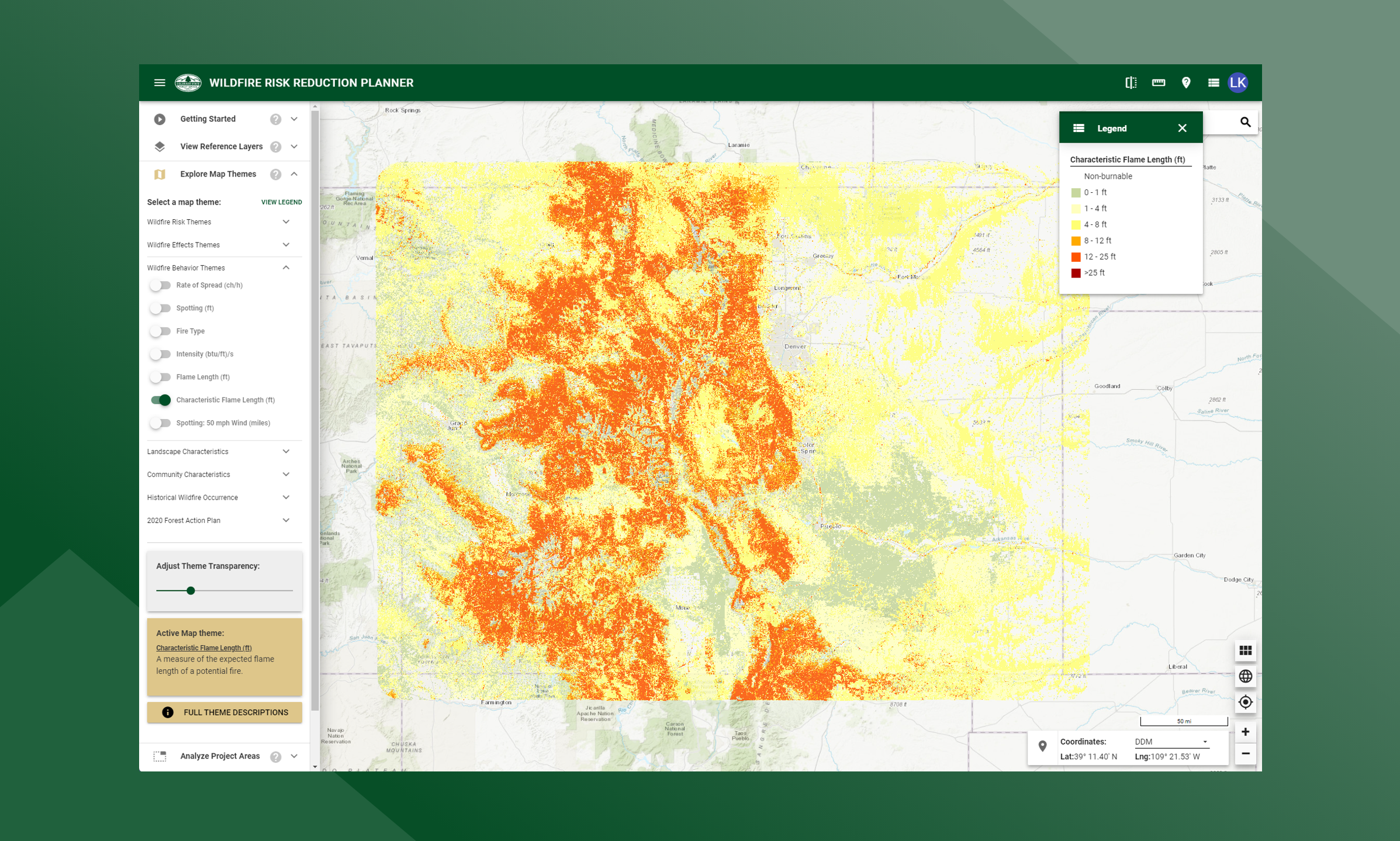Click the info icon on Full Theme Descriptions
Screen dimensions: 1400x841
[x=168, y=712]
